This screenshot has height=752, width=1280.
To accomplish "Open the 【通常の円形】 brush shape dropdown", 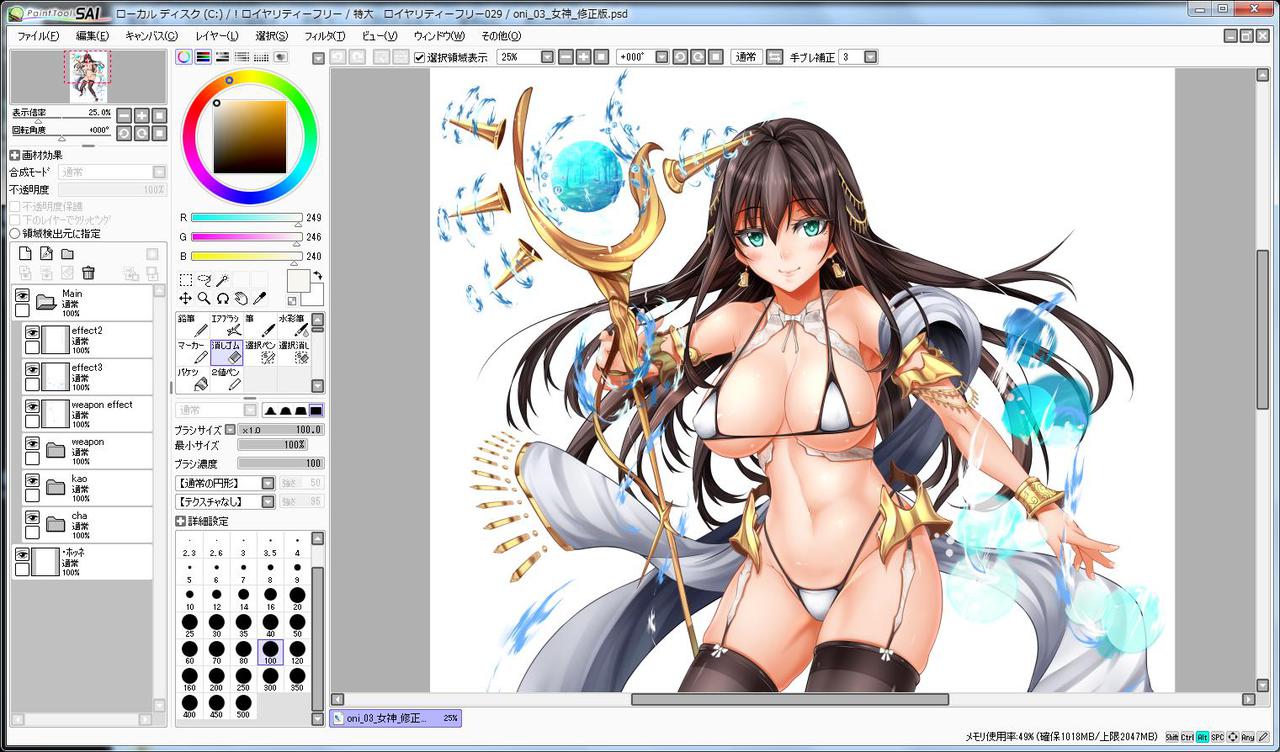I will (x=268, y=483).
